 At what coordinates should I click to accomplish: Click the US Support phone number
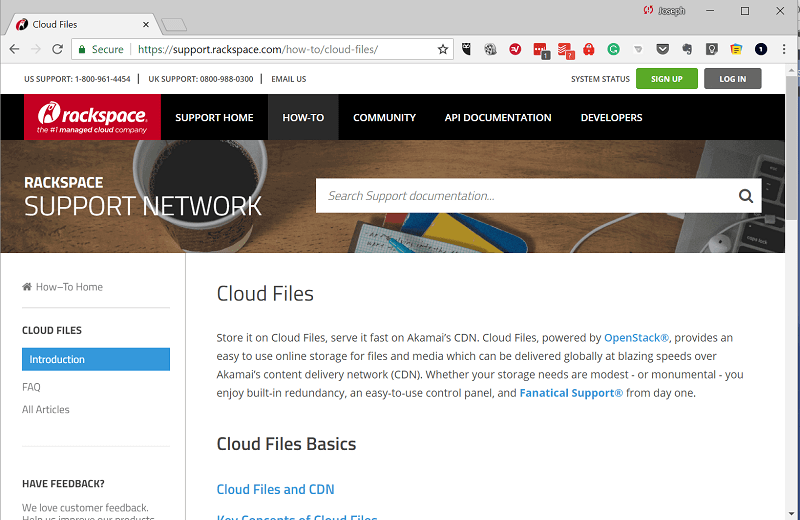coord(103,79)
